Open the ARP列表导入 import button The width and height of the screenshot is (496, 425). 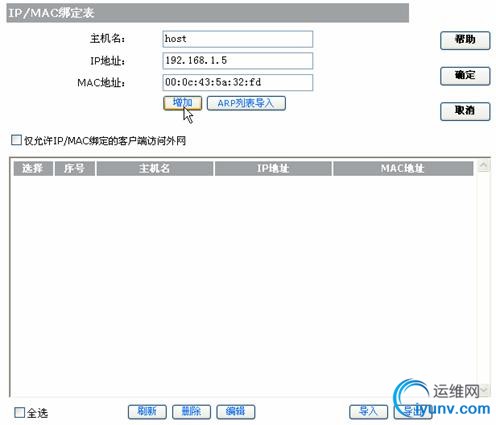[x=246, y=103]
